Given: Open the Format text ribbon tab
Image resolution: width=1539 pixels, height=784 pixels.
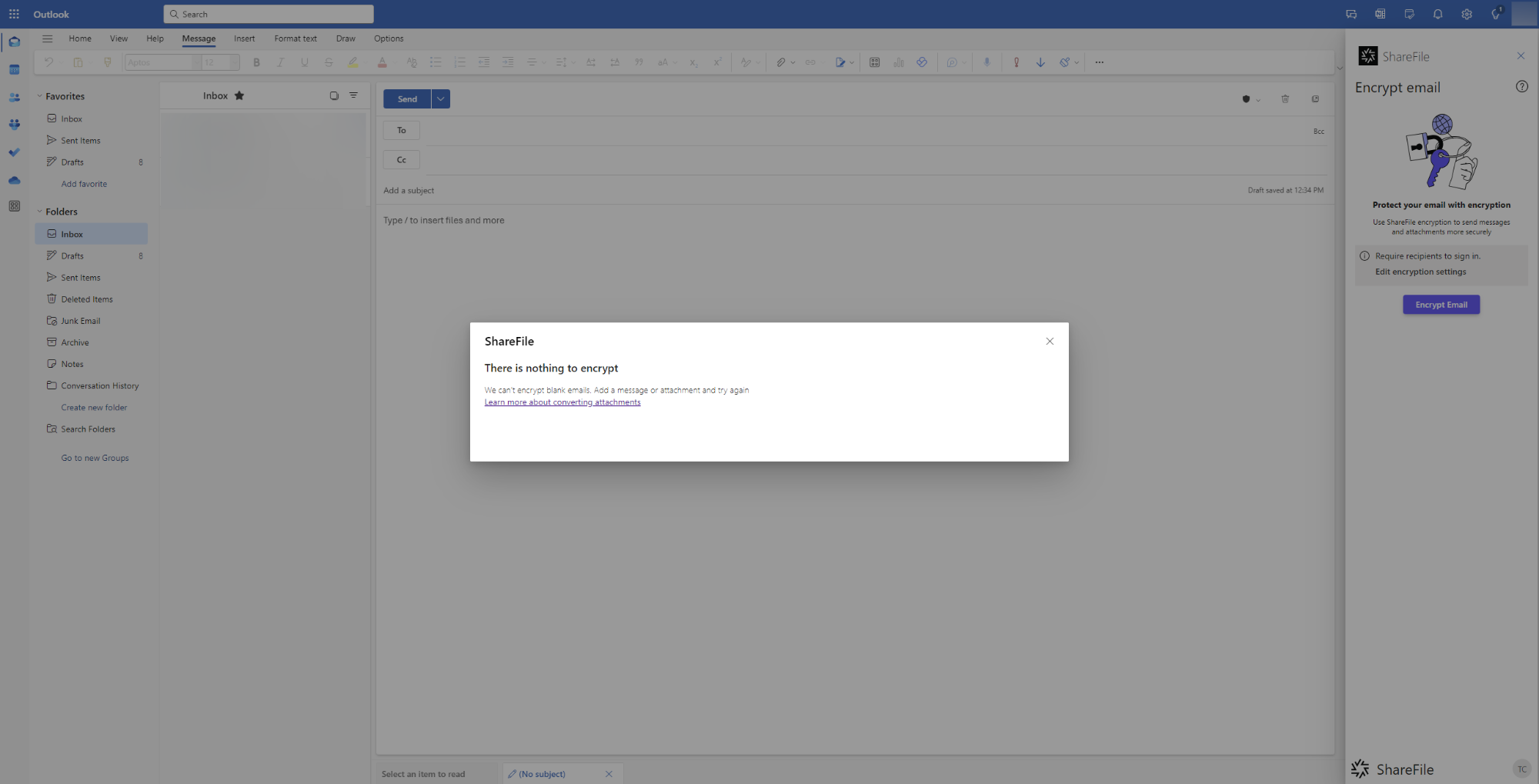Looking at the screenshot, I should pyautogui.click(x=295, y=38).
